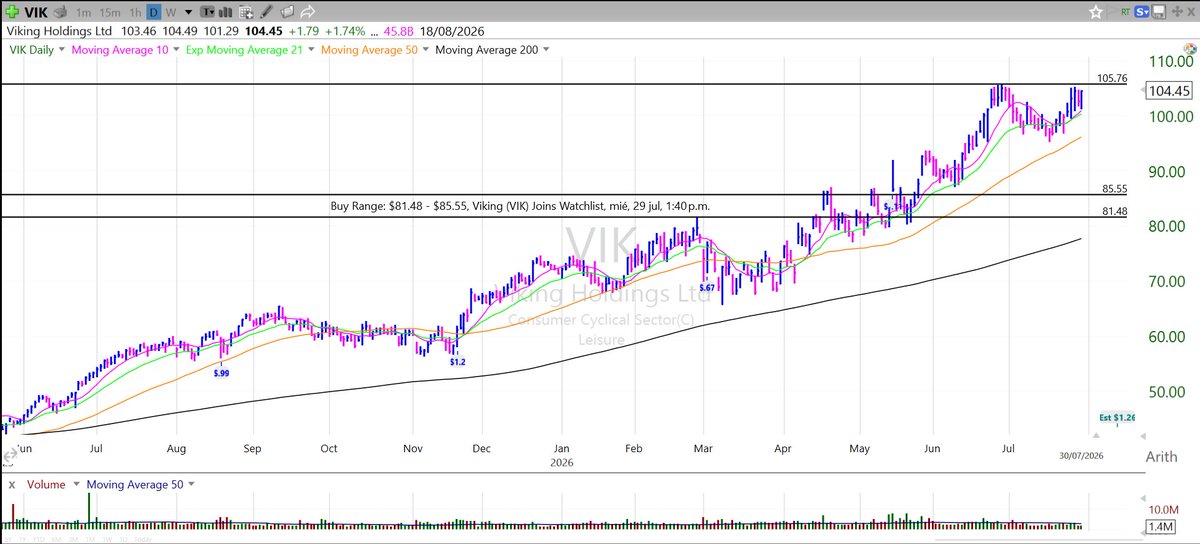Expand Moving Average 10 dropdown

(175, 49)
